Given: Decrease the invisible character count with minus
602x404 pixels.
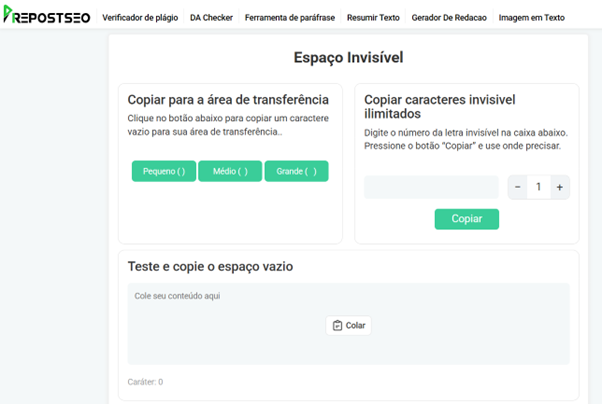Looking at the screenshot, I should [517, 187].
